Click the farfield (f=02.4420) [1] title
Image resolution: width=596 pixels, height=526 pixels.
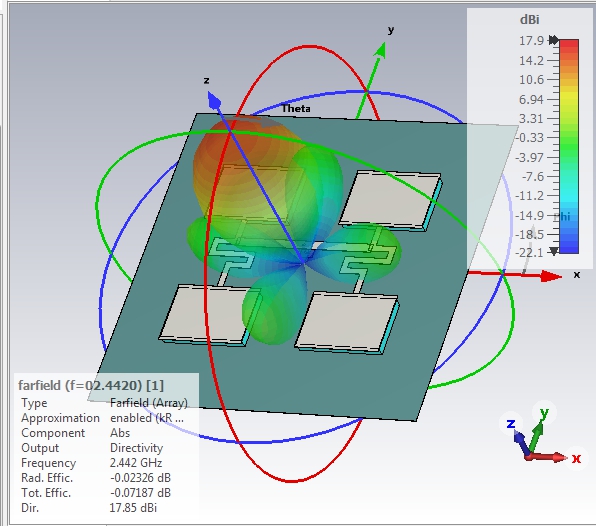(x=91, y=385)
